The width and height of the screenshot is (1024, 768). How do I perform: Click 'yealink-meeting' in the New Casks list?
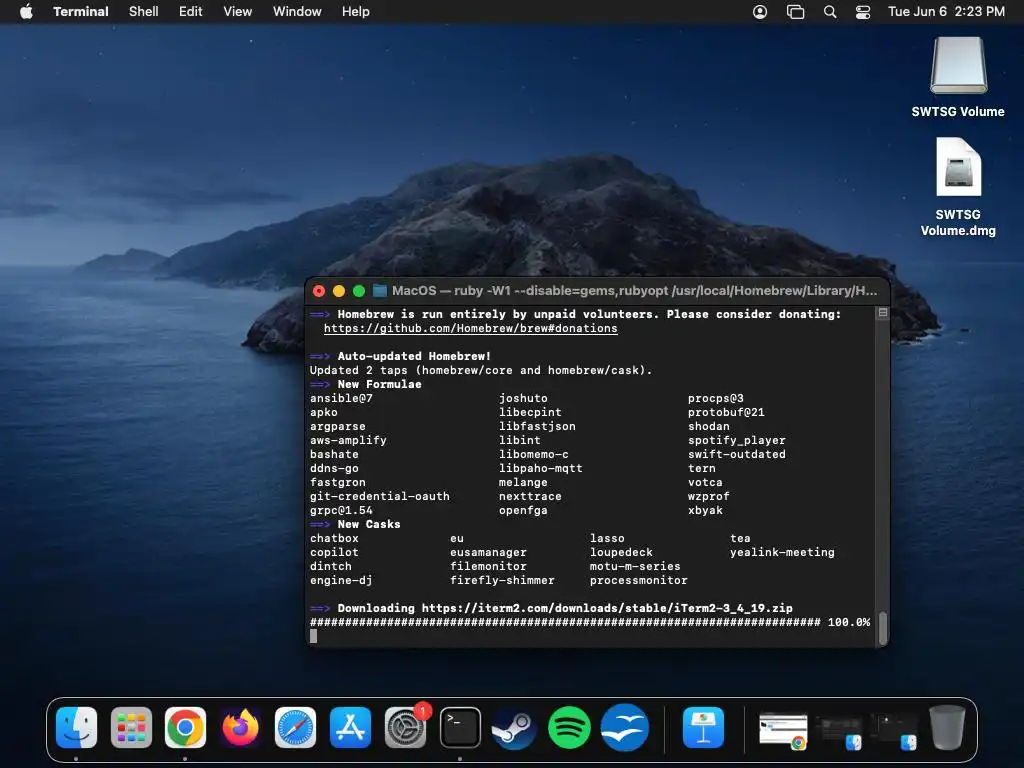point(782,552)
